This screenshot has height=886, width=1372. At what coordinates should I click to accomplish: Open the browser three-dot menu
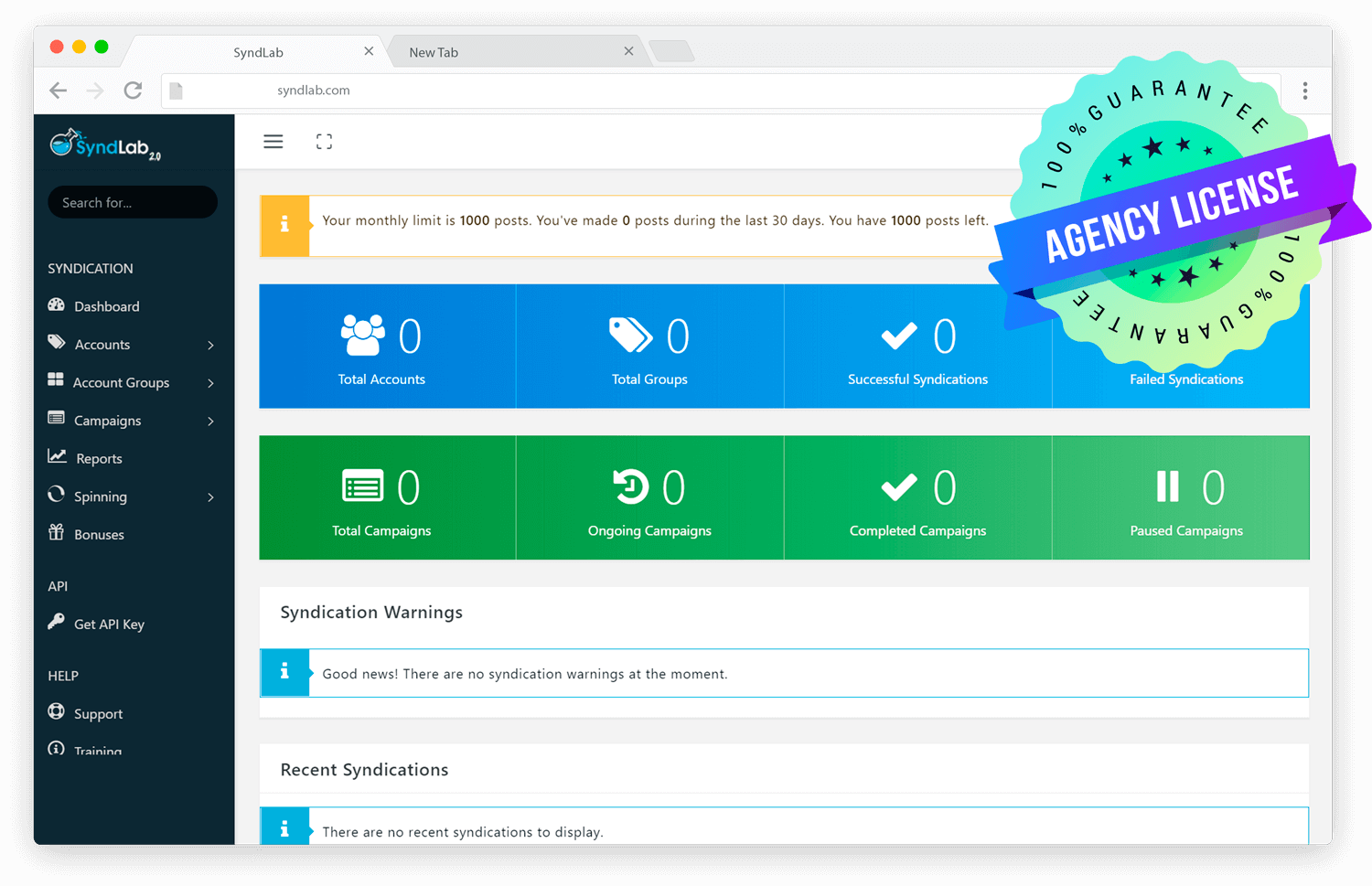click(x=1305, y=90)
